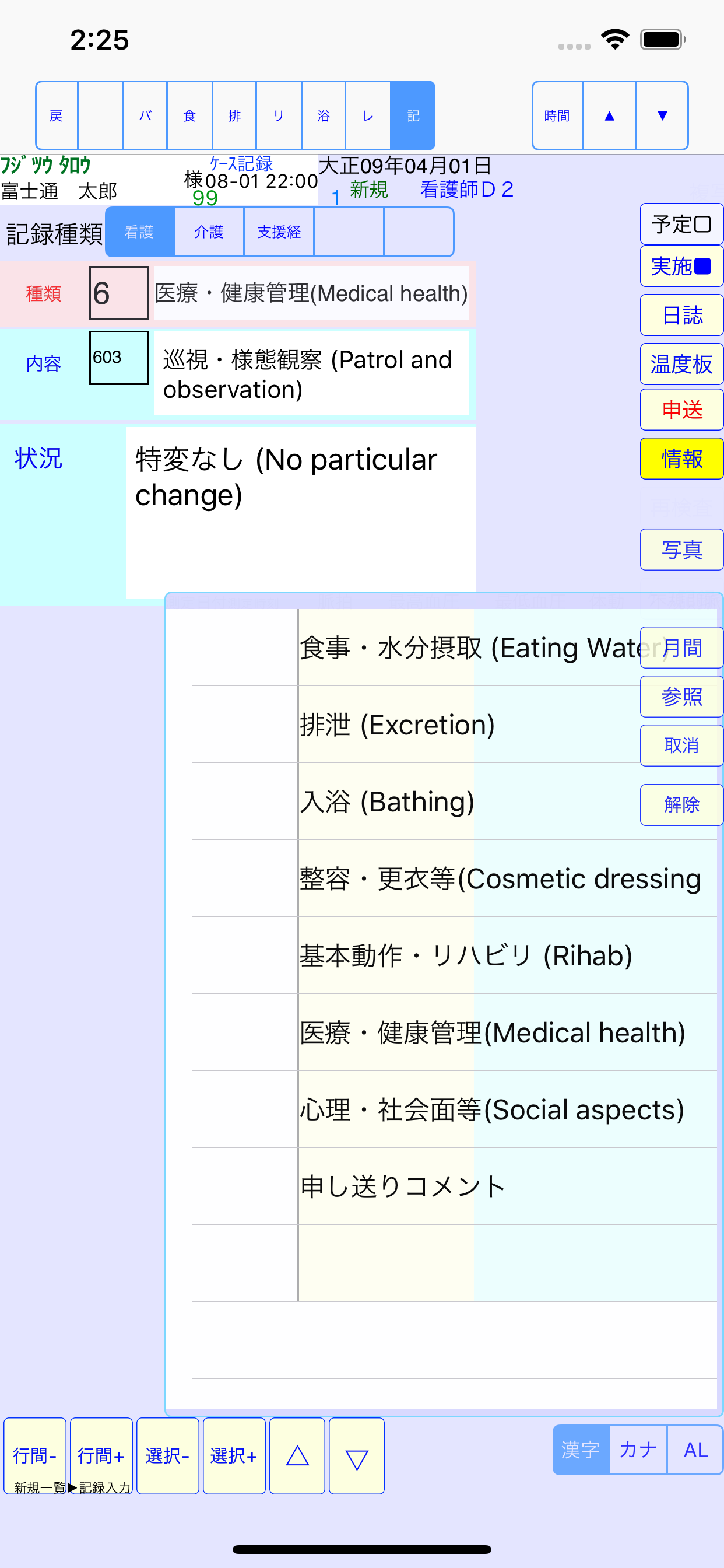Switch record type to 介護
Screen dimensions: 724x1568
click(x=209, y=232)
